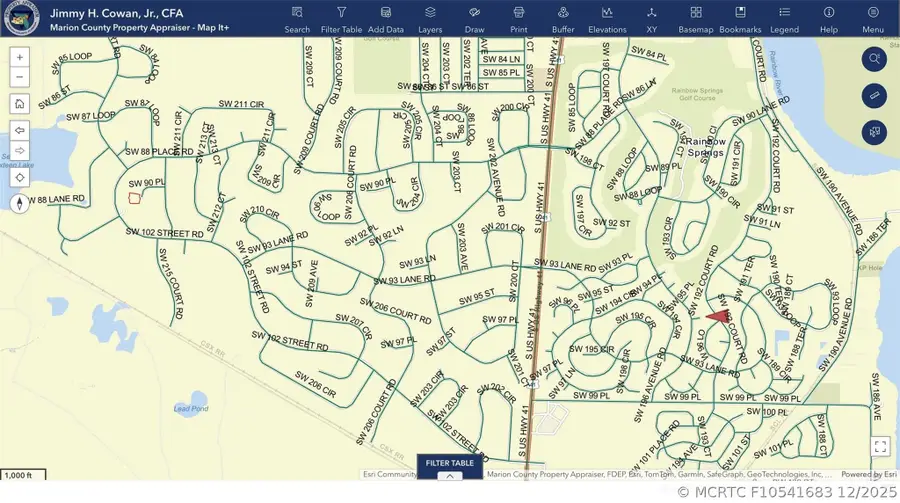Click the Marion County Property Appraiser logo
The image size is (900, 503).
coord(22,19)
